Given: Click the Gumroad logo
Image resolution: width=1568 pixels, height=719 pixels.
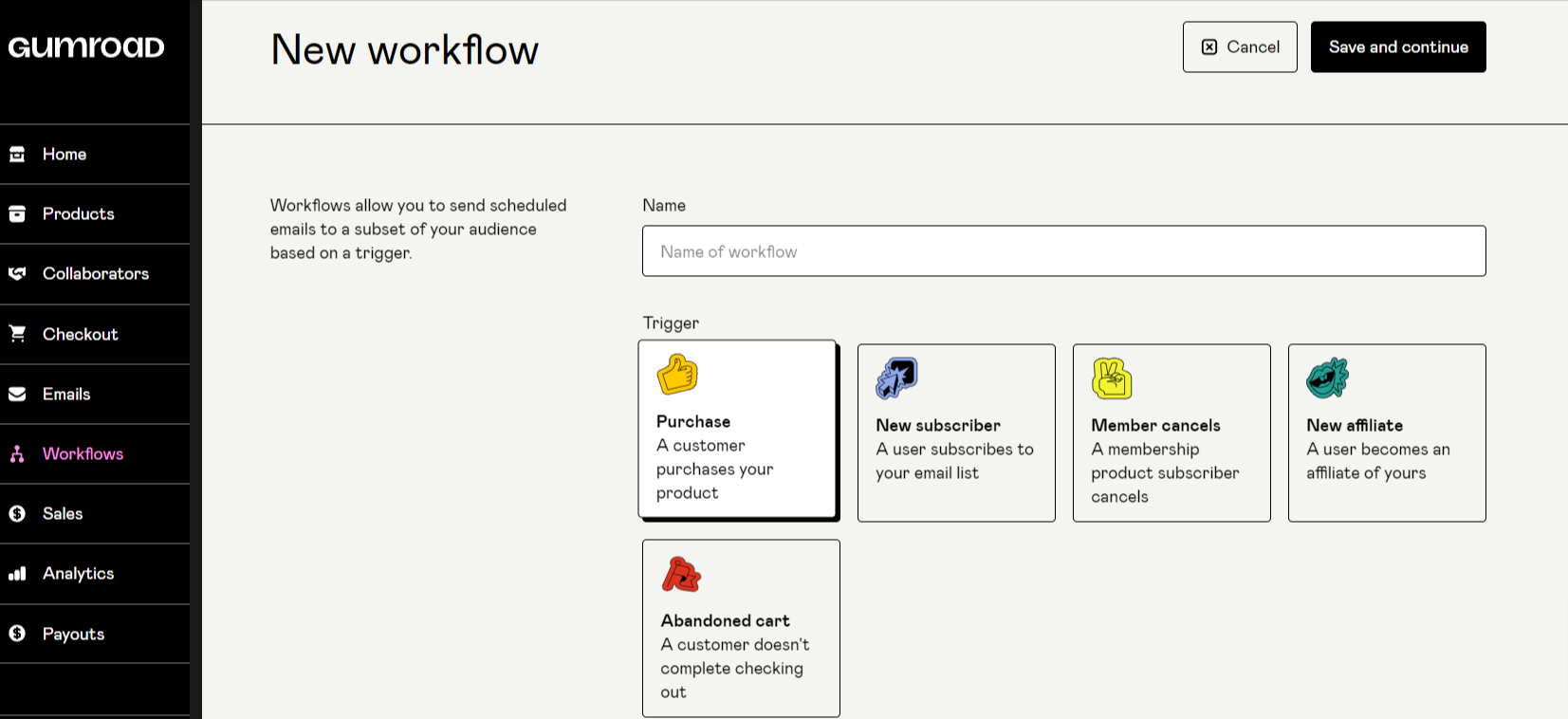Looking at the screenshot, I should [x=86, y=47].
